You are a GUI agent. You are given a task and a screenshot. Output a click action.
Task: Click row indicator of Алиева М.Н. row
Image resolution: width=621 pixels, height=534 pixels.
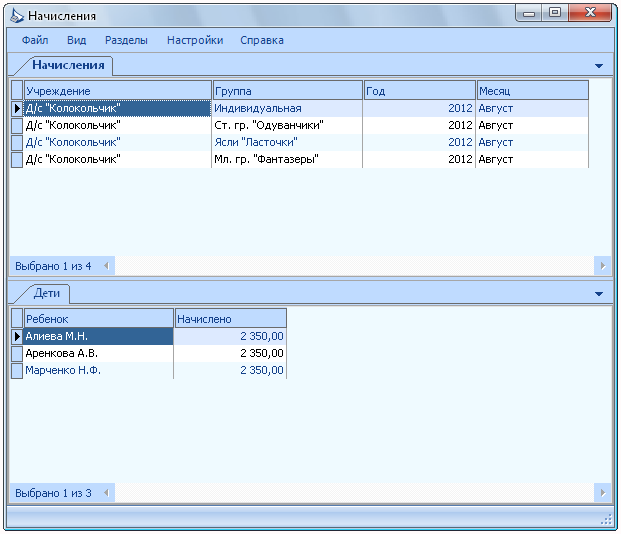(17, 336)
